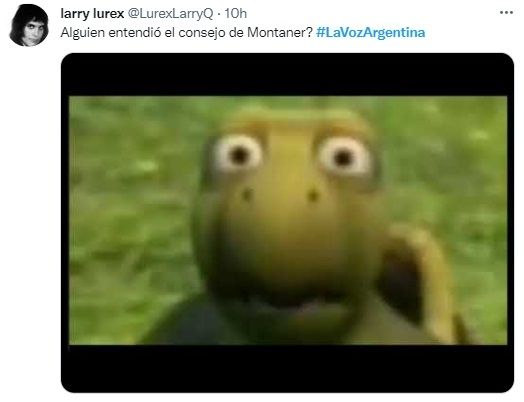The height and width of the screenshot is (402, 524).
Task: Open the tweet via the 10h timestamp
Action: 235,13
